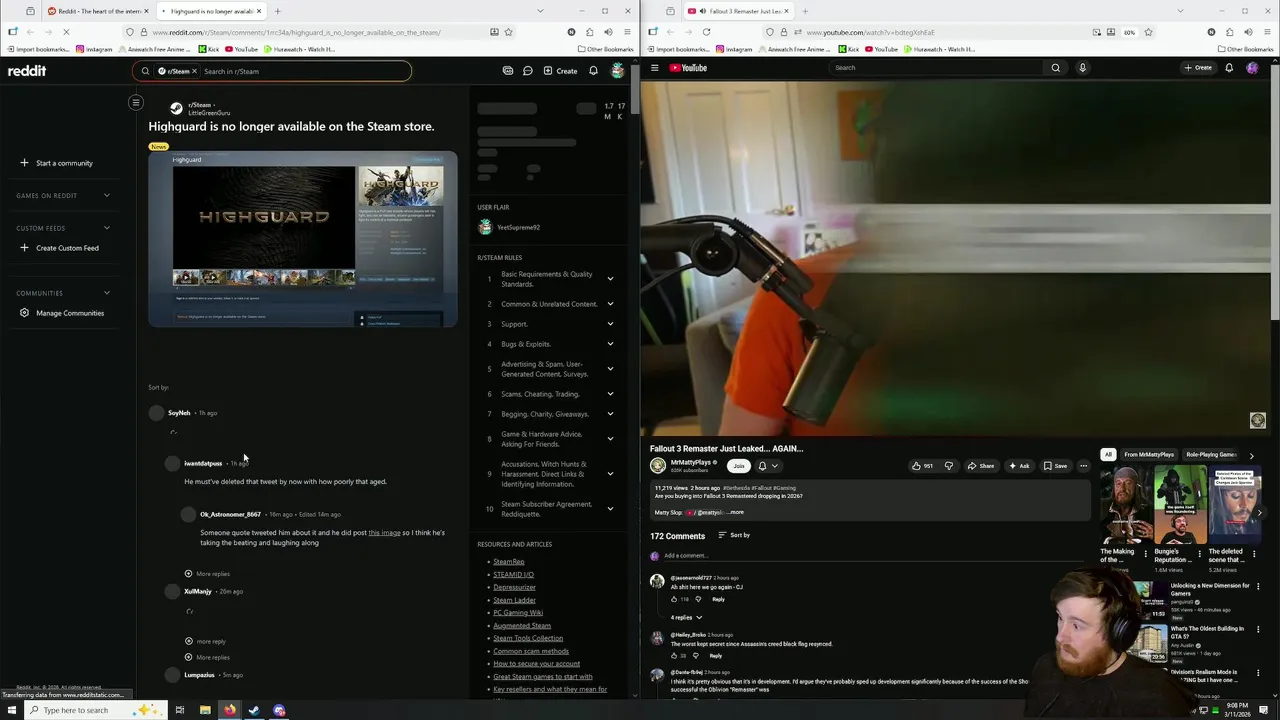Reload YouTube page in browser
Viewport: 1280px width, 720px height.
coord(706,32)
